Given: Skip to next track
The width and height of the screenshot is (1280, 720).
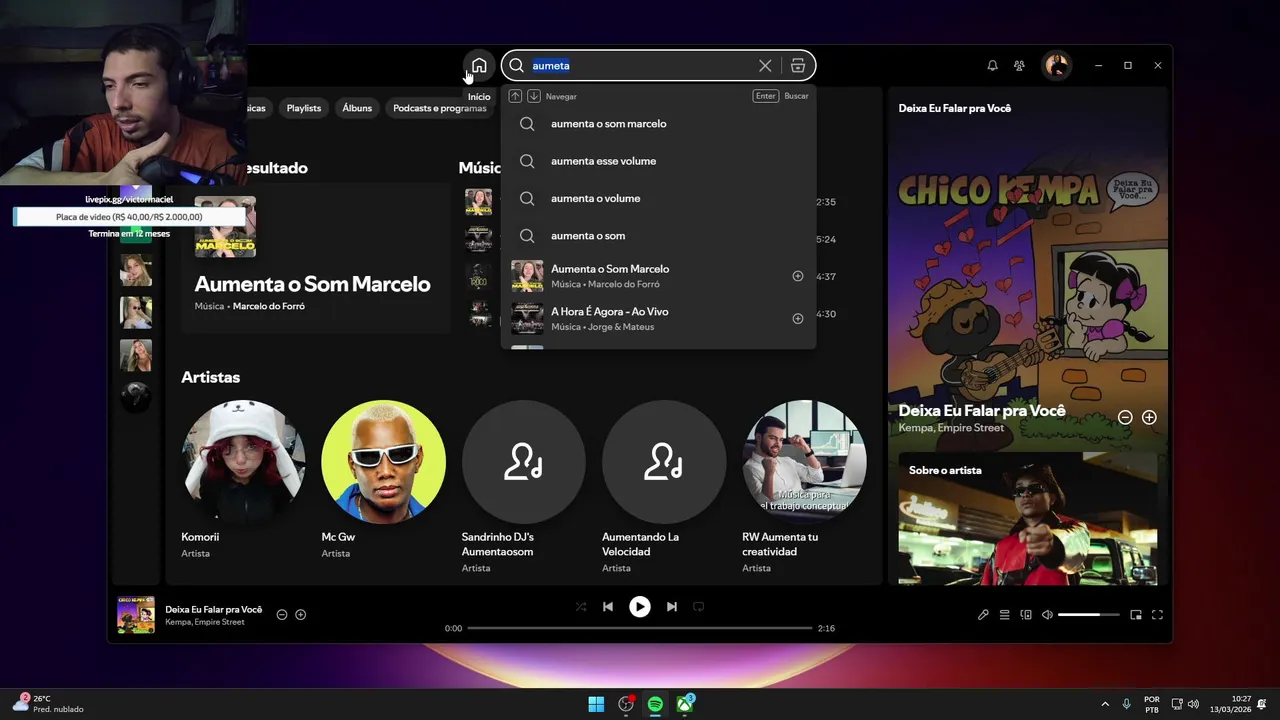Looking at the screenshot, I should [672, 606].
